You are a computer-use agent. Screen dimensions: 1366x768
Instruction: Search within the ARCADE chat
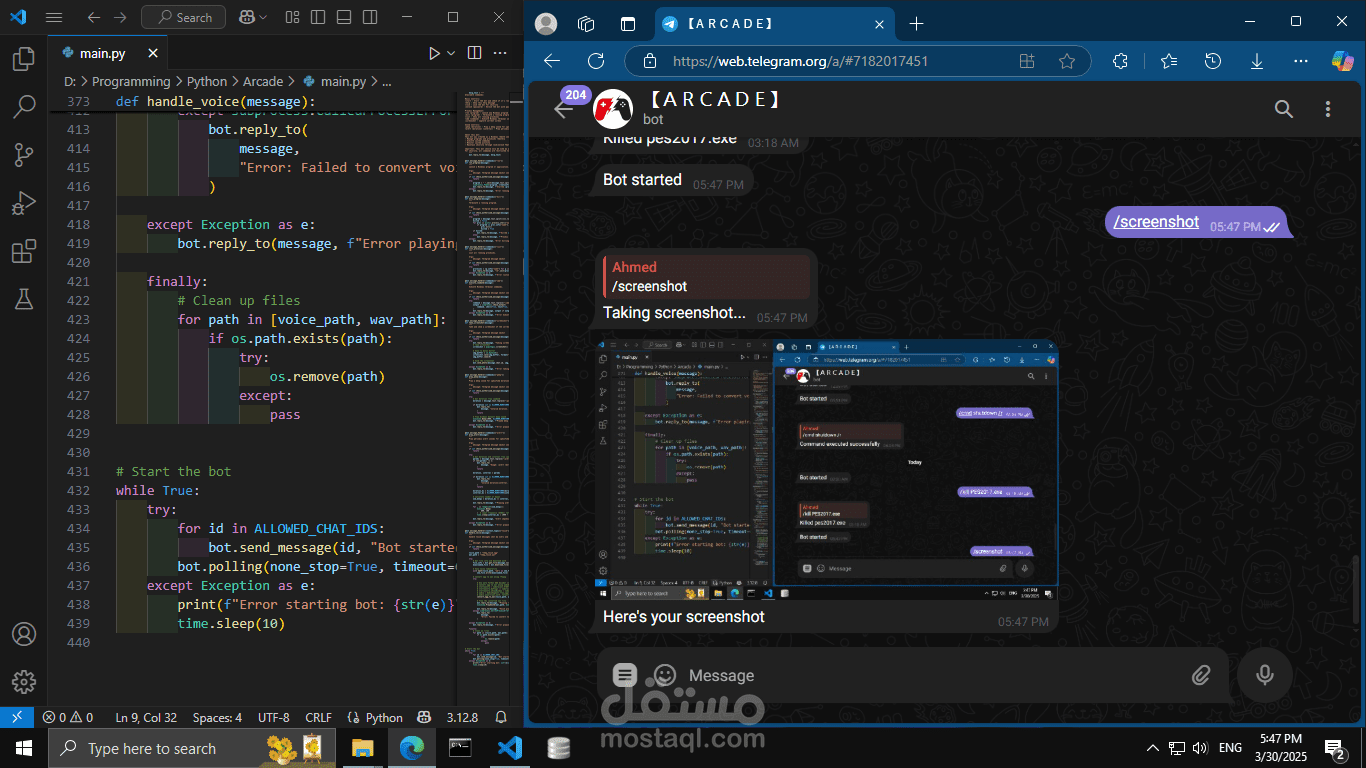coord(1284,109)
